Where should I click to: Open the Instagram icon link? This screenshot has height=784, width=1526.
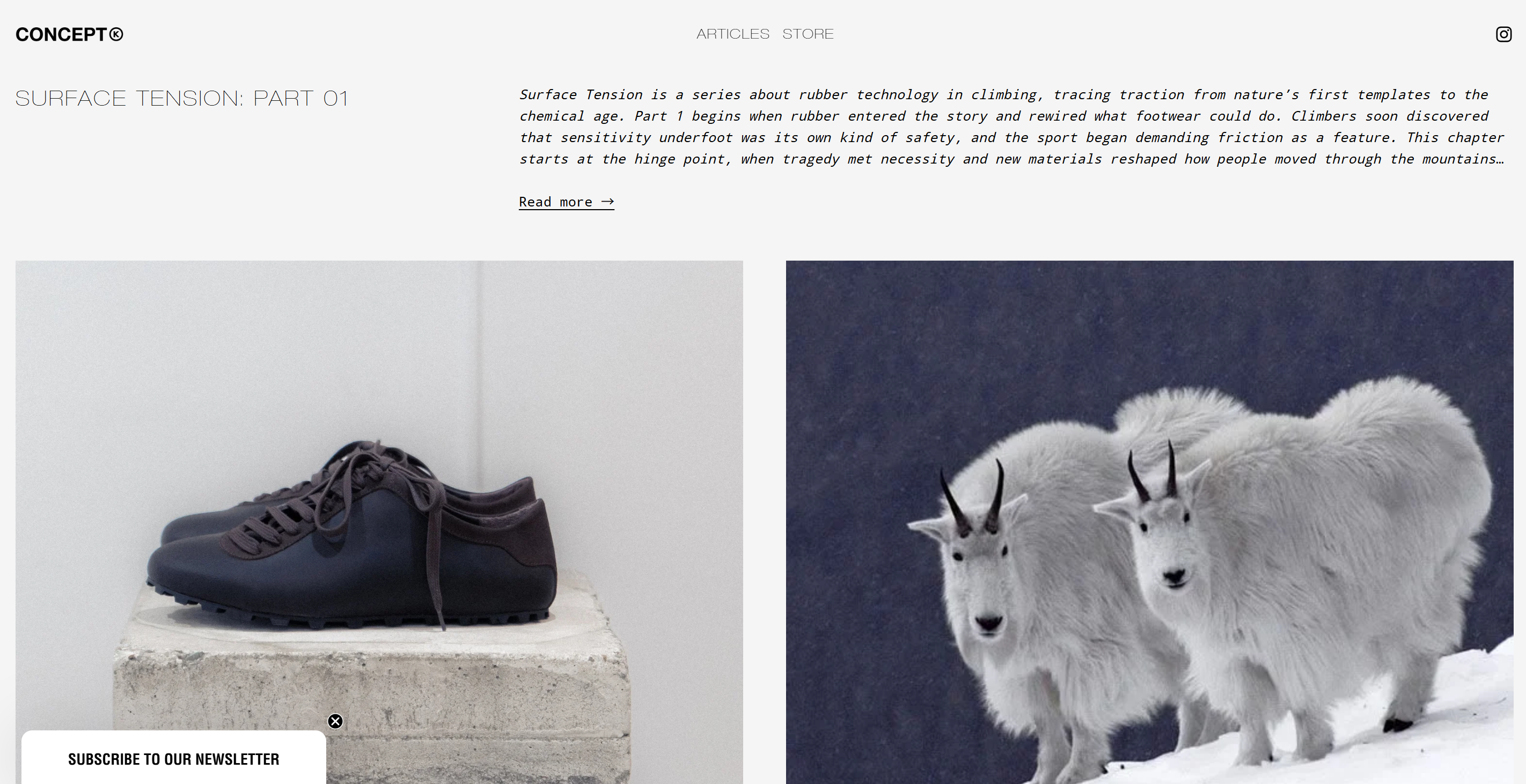(1503, 34)
